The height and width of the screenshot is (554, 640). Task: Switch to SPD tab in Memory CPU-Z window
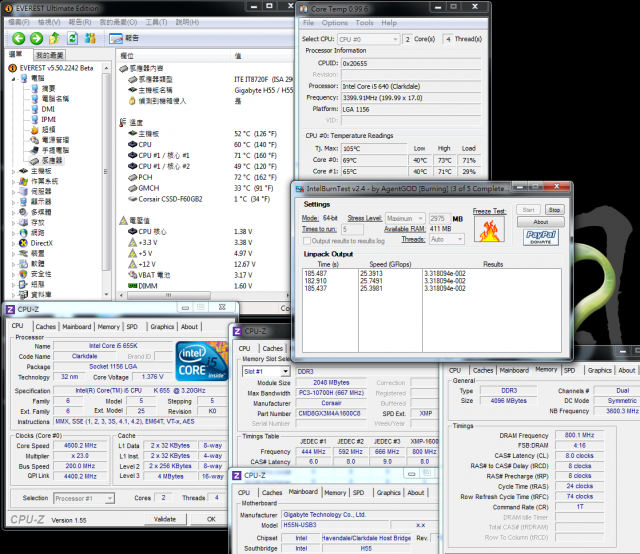(x=569, y=370)
